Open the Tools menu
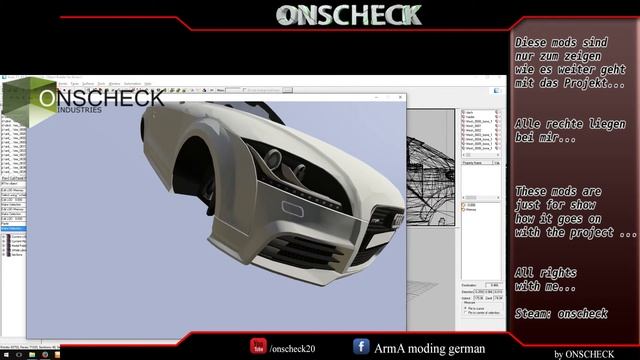The image size is (640, 360). tap(101, 84)
